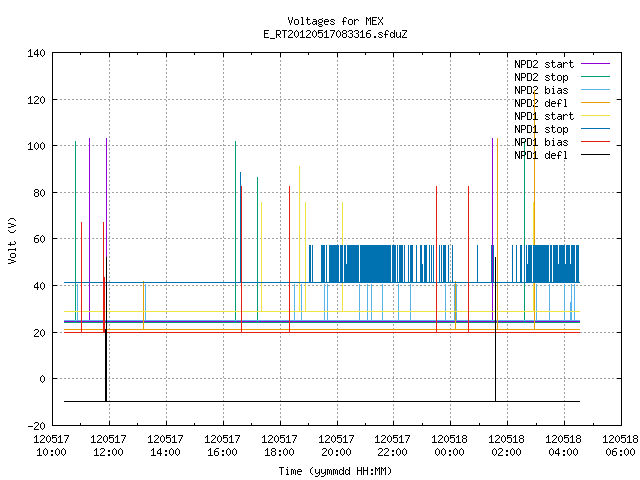Click the Y-axis tick value -20

36,426
